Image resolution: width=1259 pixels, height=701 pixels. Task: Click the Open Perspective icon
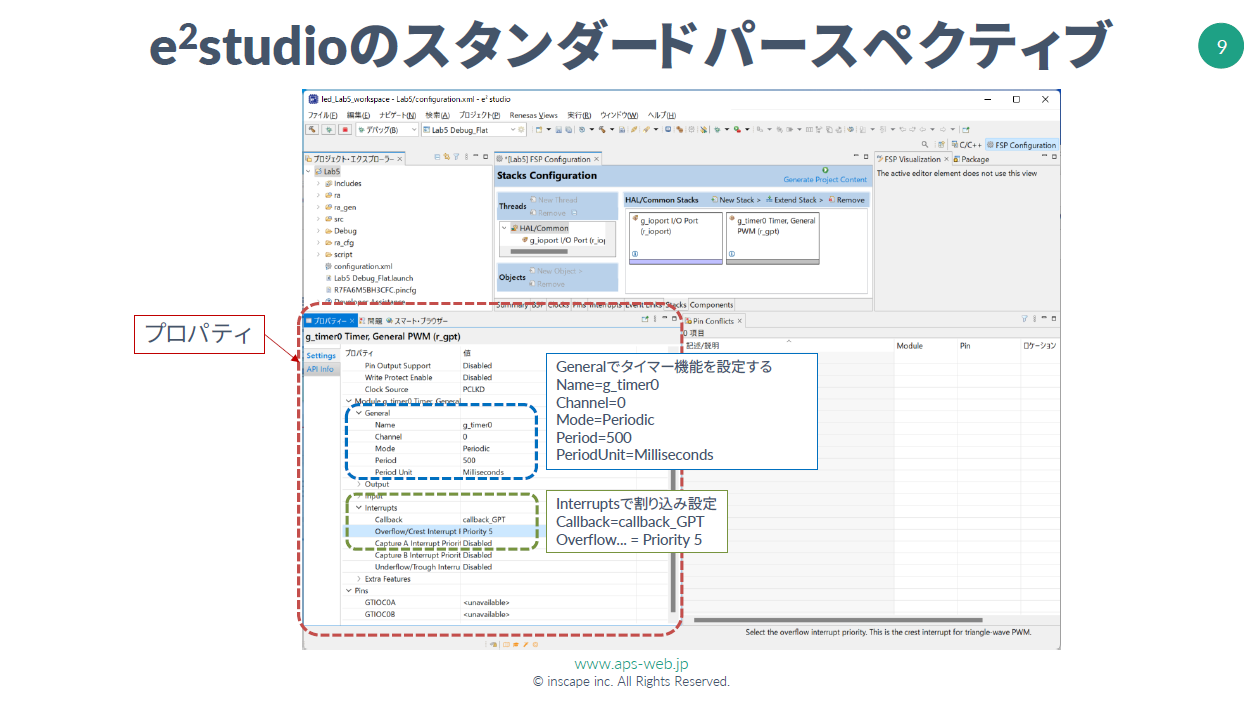point(939,145)
